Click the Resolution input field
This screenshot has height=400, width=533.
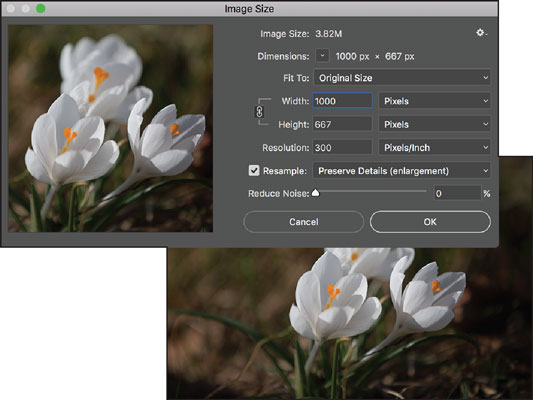click(342, 148)
